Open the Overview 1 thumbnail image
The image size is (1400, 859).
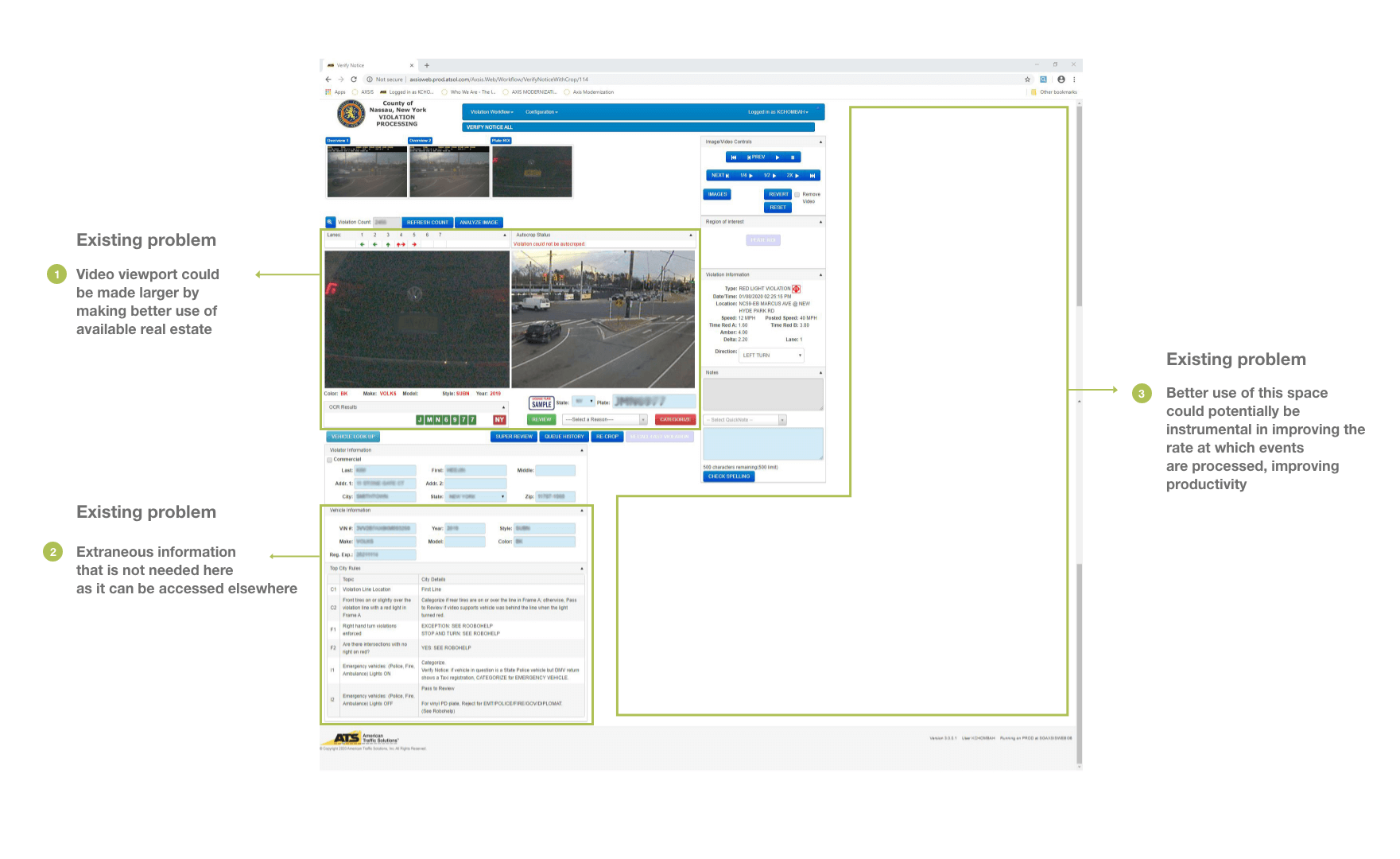tap(367, 171)
